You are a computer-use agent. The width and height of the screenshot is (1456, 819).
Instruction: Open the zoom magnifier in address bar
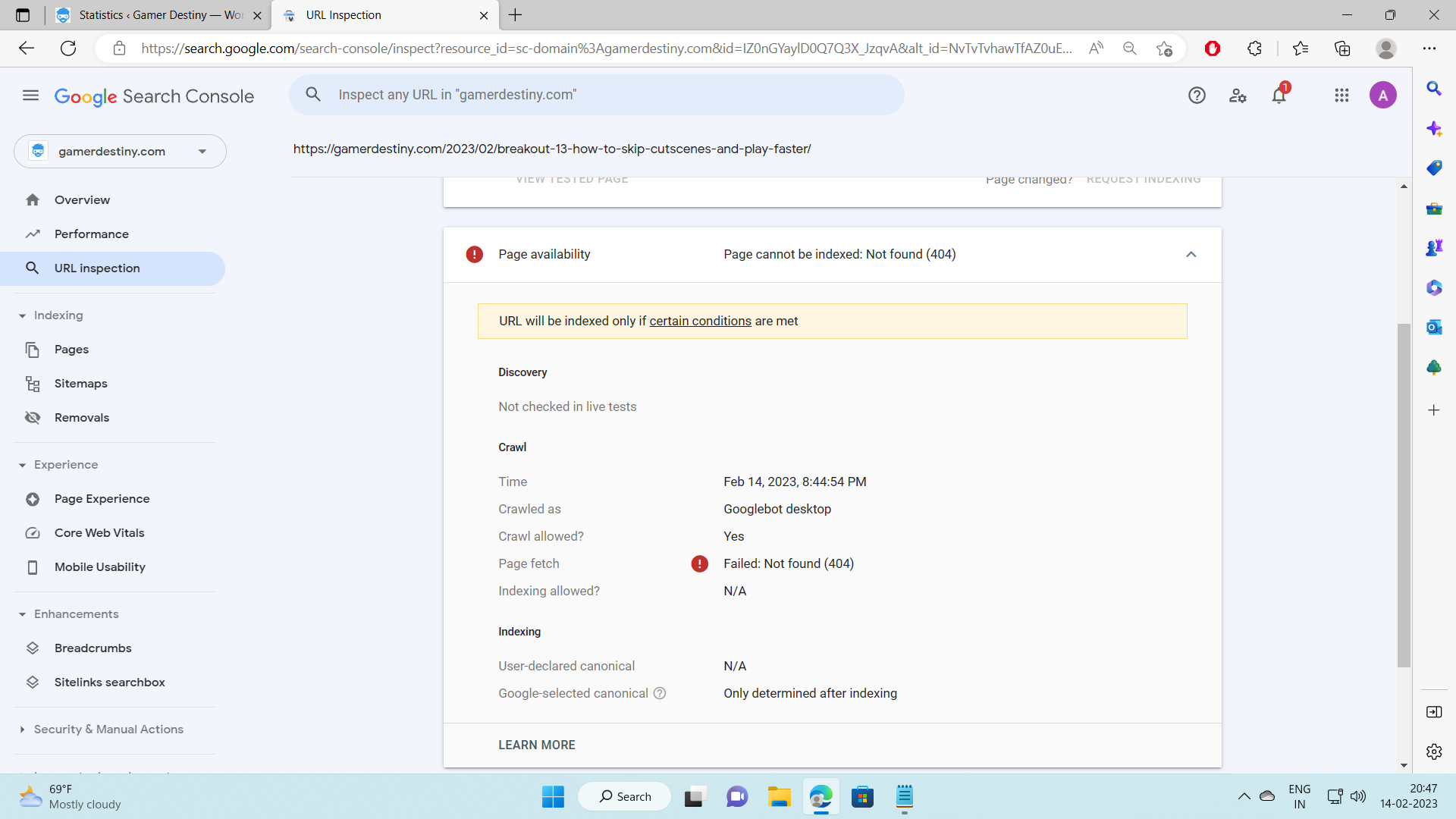click(1130, 49)
